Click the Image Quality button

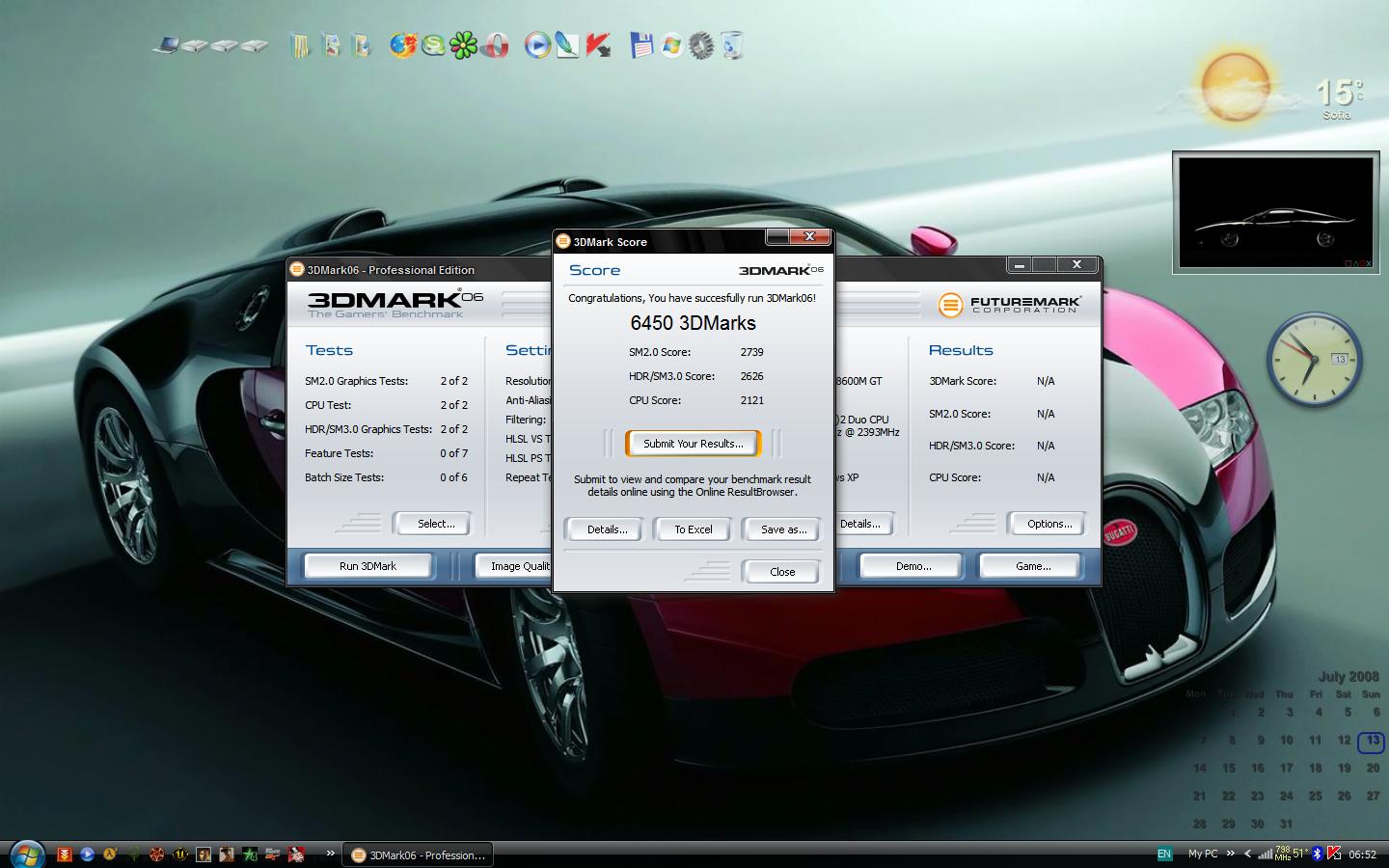click(514, 566)
